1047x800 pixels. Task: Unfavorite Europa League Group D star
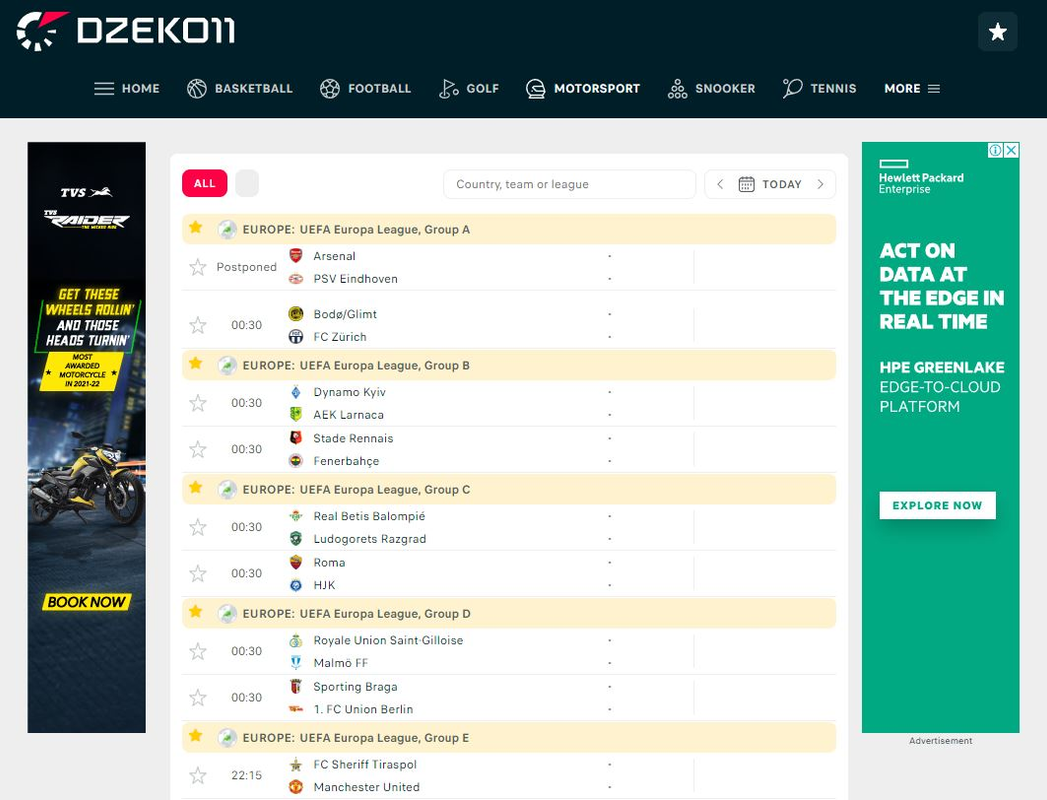(x=196, y=612)
